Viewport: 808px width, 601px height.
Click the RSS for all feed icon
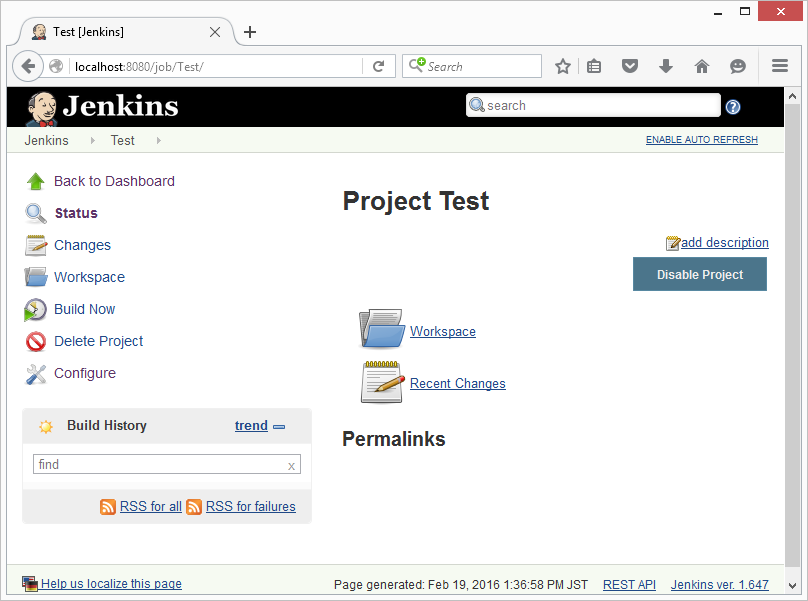(108, 507)
